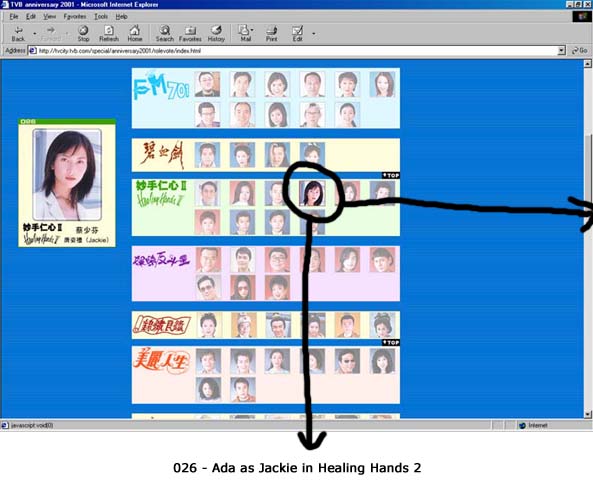The image size is (593, 504).
Task: Open the Mail button dropdown arrow
Action: pos(252,30)
